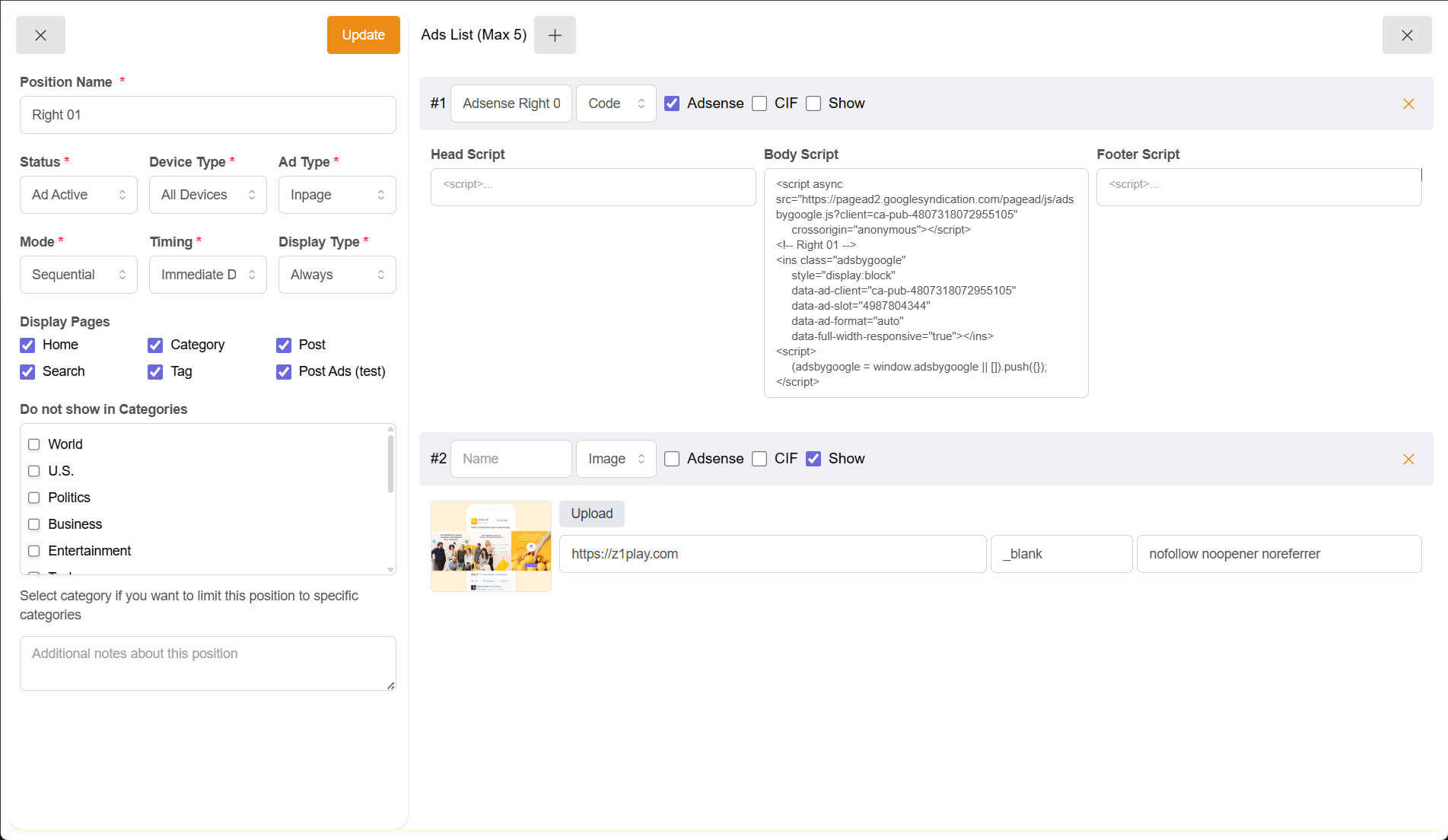Open the Image type dropdown for ad #2
The width and height of the screenshot is (1448, 840).
[x=616, y=459]
